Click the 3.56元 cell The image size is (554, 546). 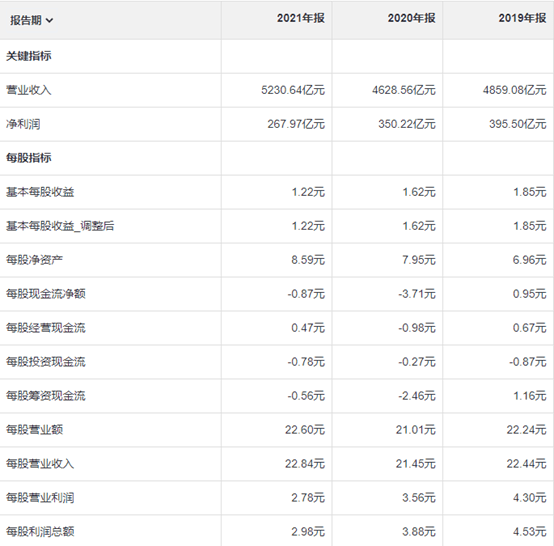pos(419,498)
